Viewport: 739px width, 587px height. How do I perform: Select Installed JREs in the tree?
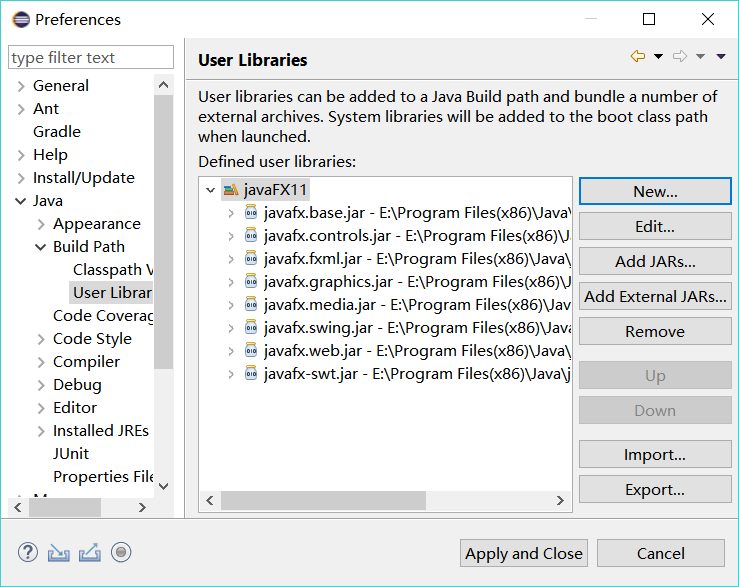(x=100, y=431)
